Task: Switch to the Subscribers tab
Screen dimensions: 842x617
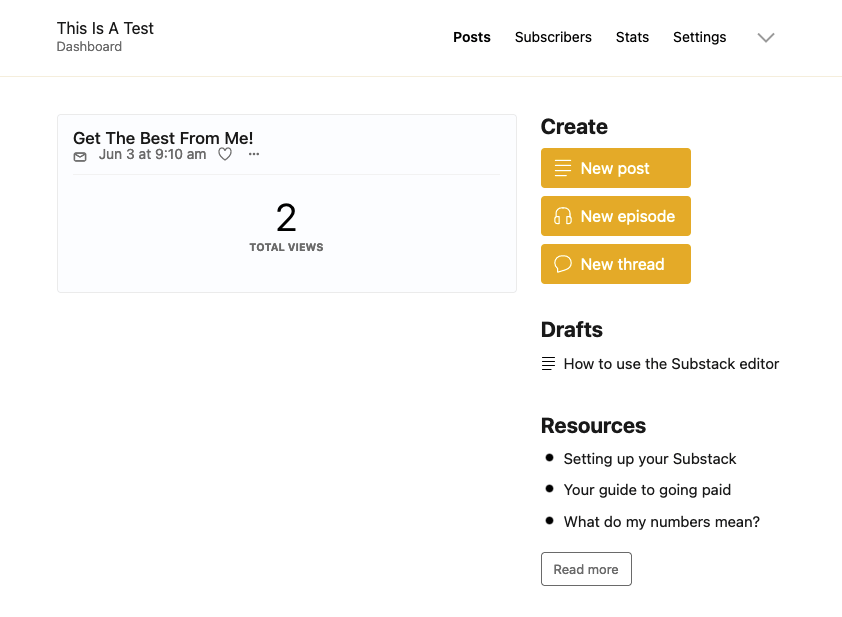Action: pos(553,37)
